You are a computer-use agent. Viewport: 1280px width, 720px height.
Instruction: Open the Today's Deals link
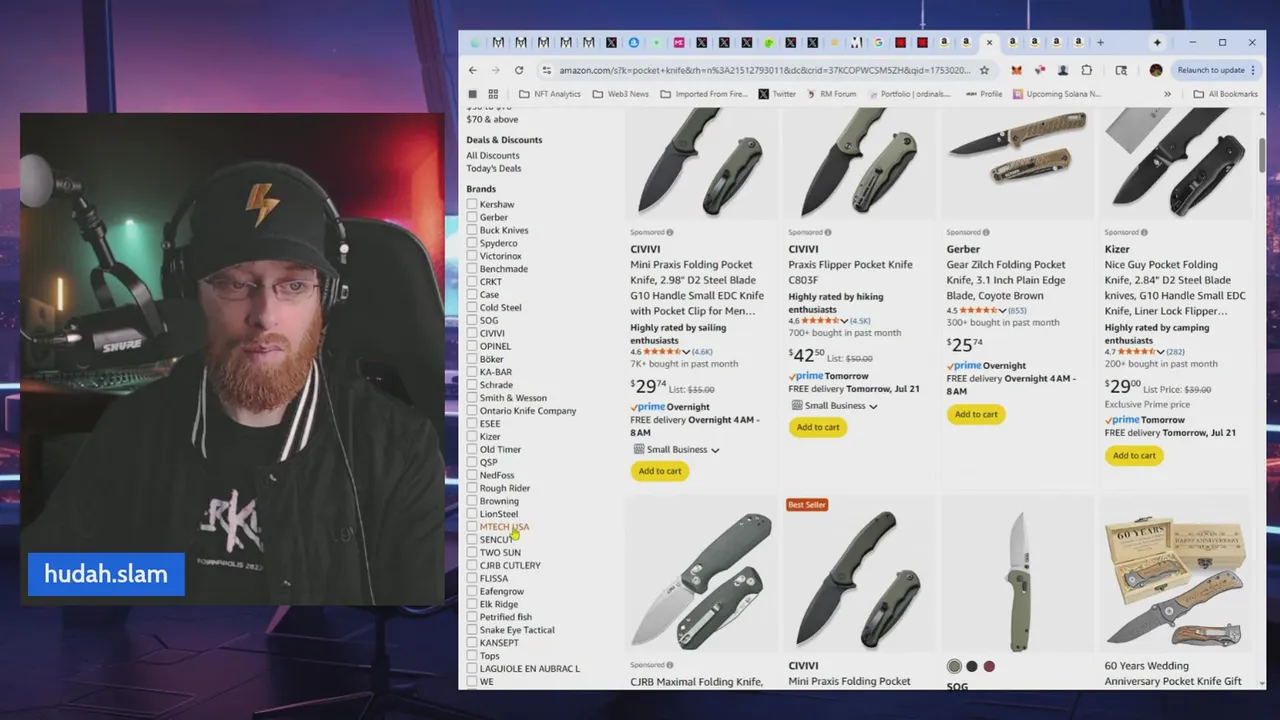tap(494, 169)
